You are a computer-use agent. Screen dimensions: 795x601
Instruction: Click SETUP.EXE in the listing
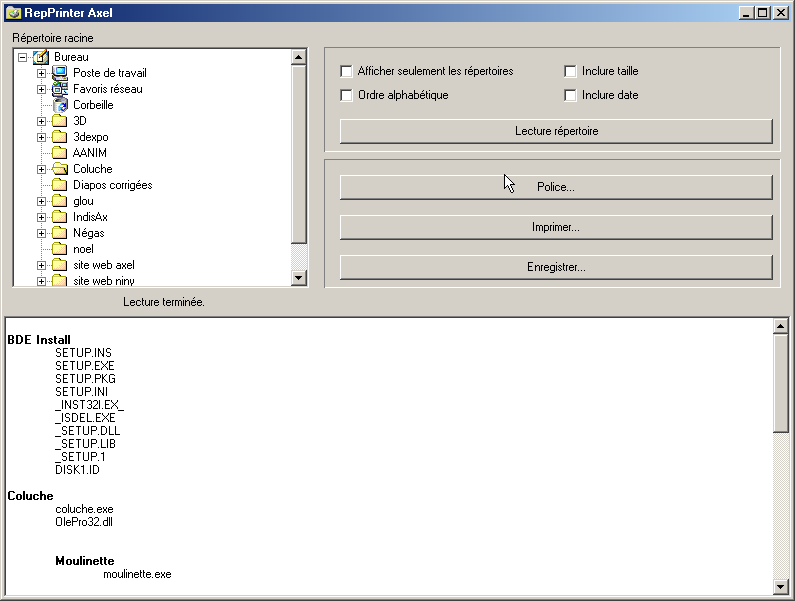point(85,366)
